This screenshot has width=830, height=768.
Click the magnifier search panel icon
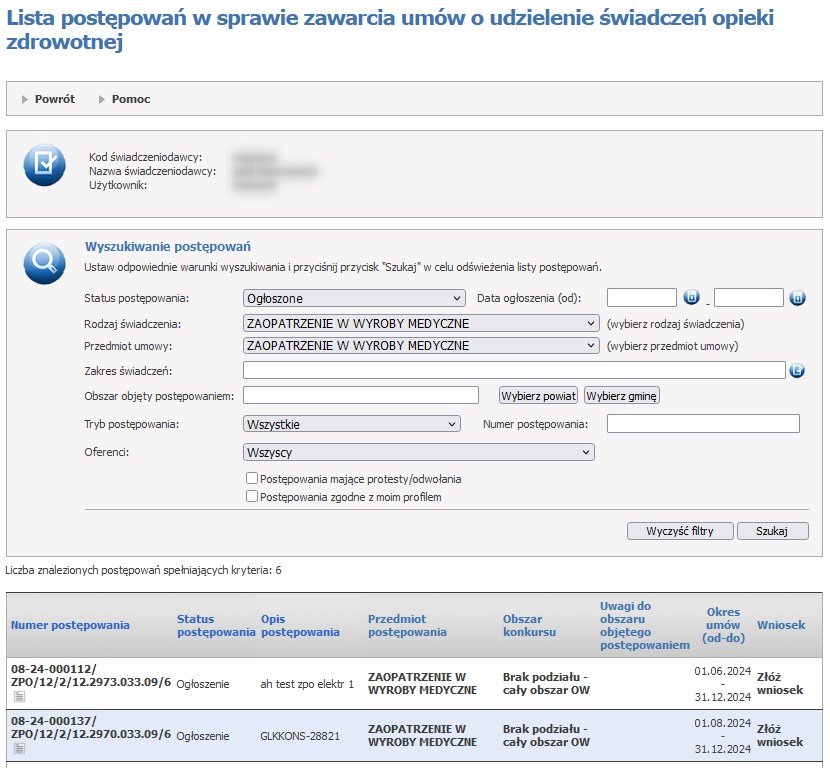(44, 261)
